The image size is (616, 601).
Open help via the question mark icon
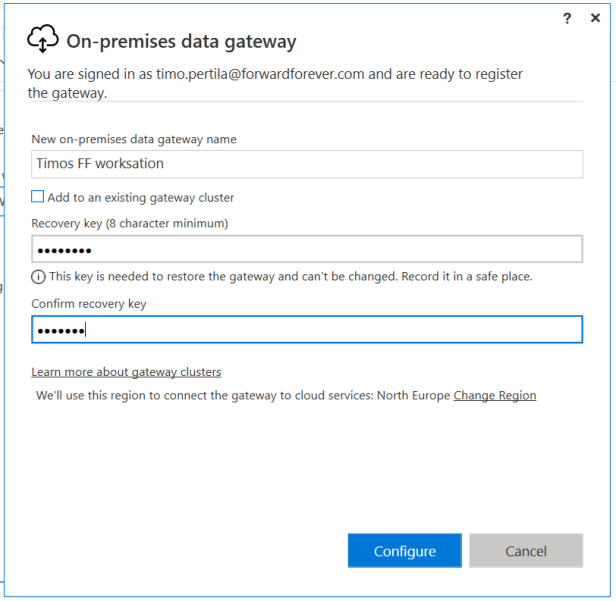[x=567, y=18]
